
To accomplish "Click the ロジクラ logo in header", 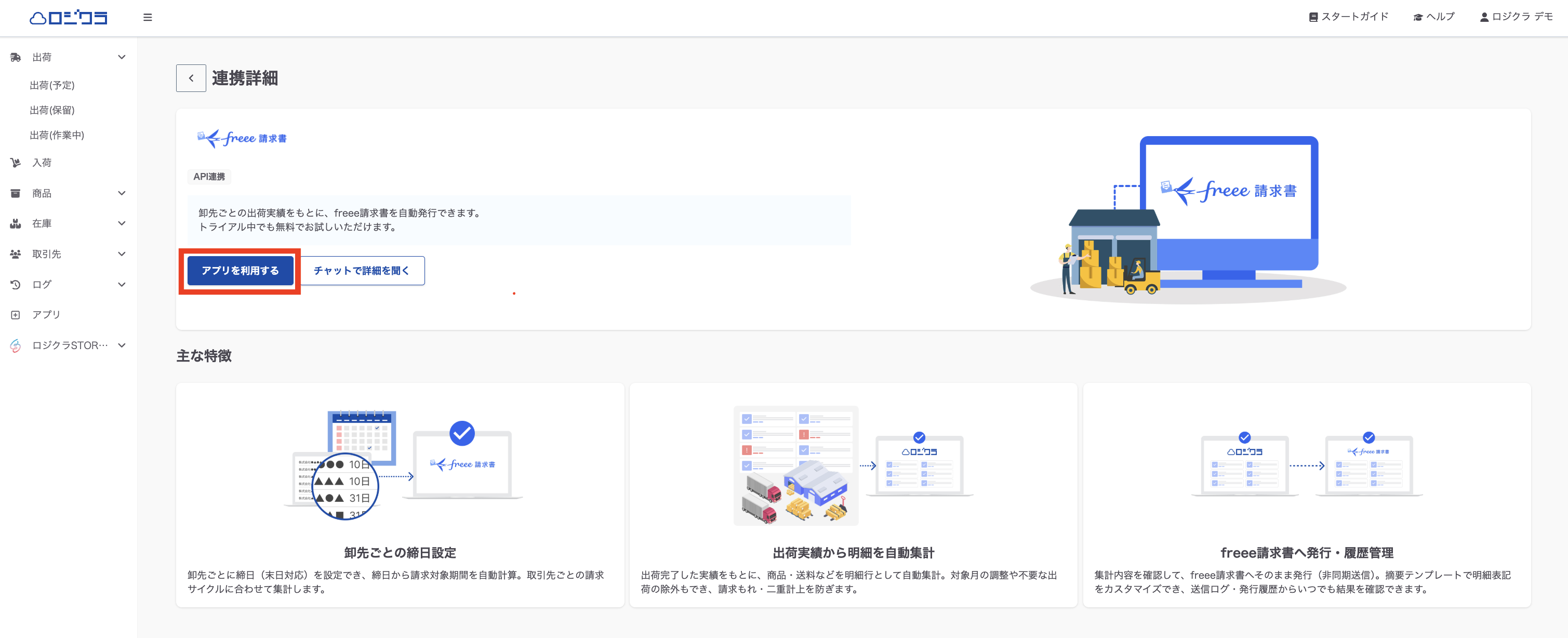I will [x=68, y=18].
